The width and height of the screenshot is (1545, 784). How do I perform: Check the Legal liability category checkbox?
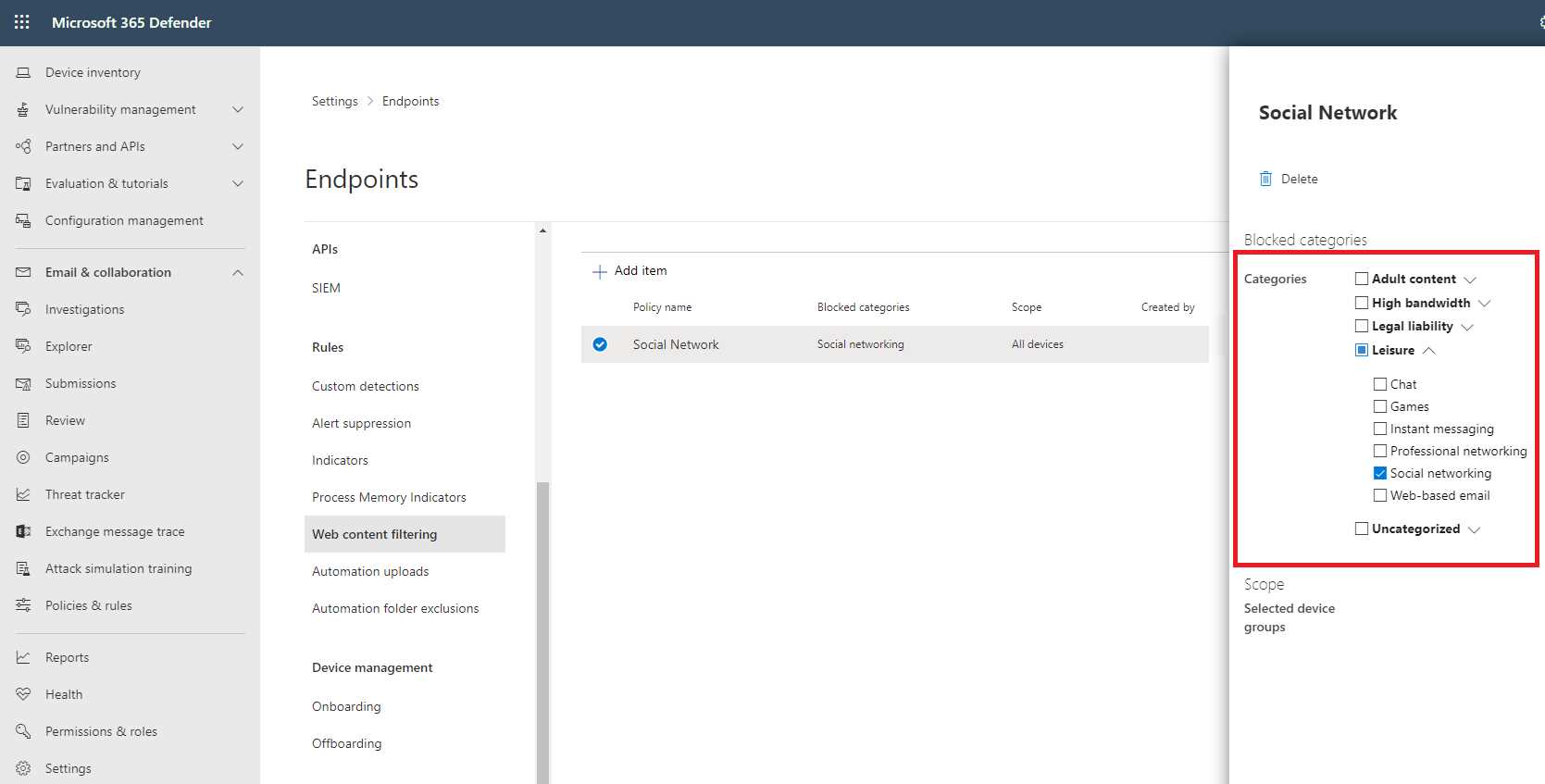tap(1362, 326)
